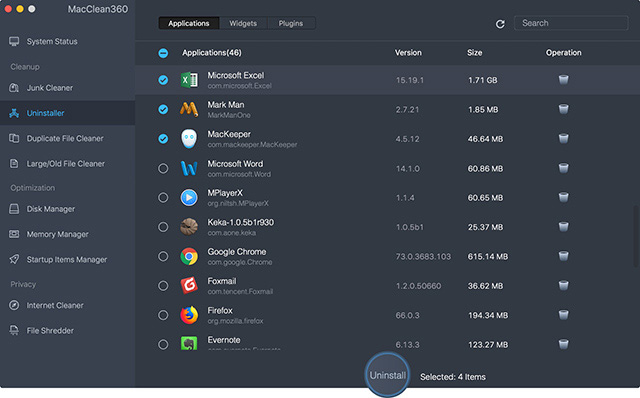Click the Google Chrome logo icon
This screenshot has height=398, width=640.
189,256
